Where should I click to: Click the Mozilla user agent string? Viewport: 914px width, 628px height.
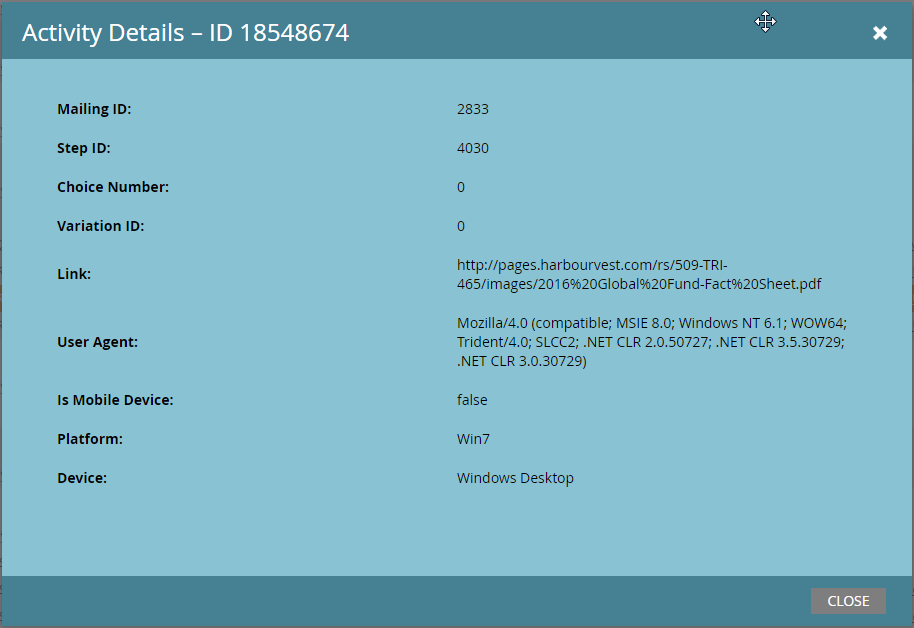[652, 342]
